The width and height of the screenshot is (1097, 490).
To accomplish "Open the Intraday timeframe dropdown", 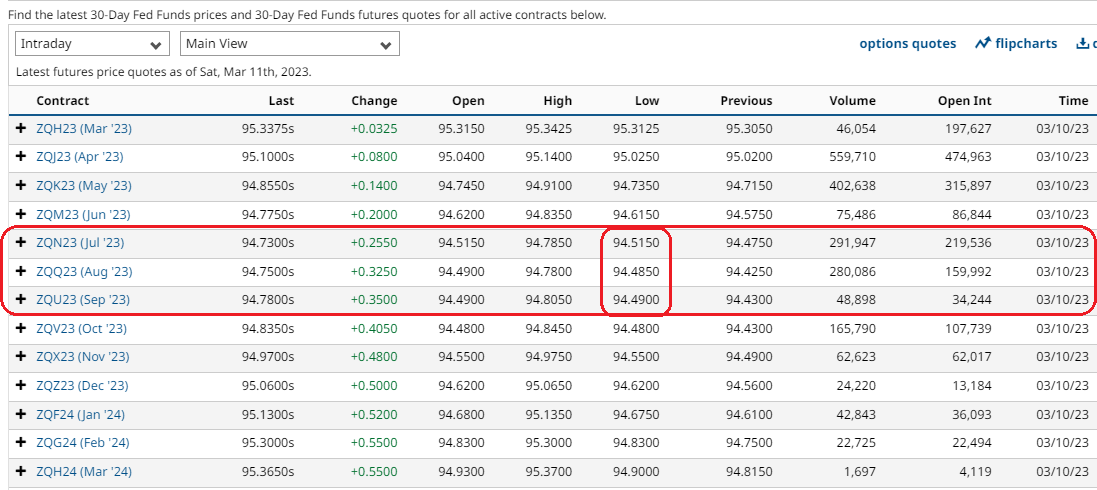I will (92, 44).
